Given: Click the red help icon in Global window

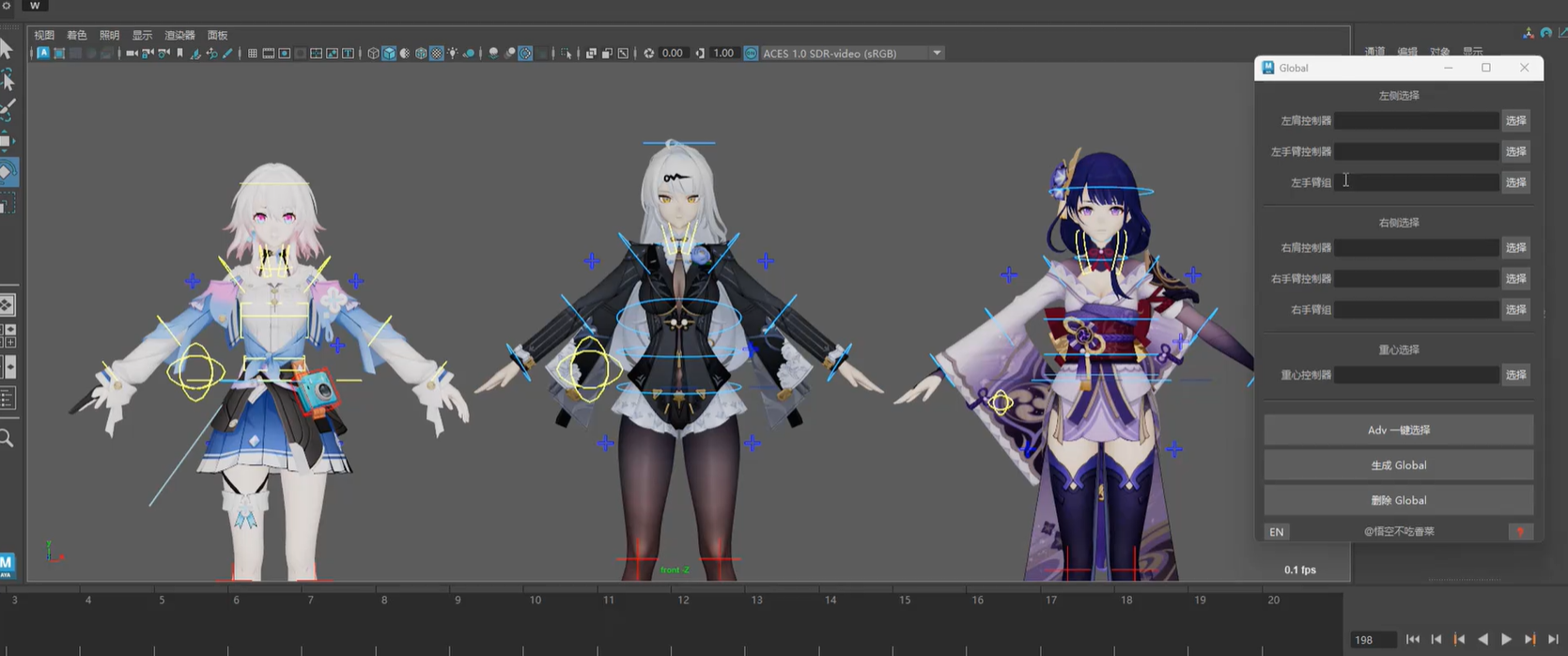Looking at the screenshot, I should coord(1520,532).
